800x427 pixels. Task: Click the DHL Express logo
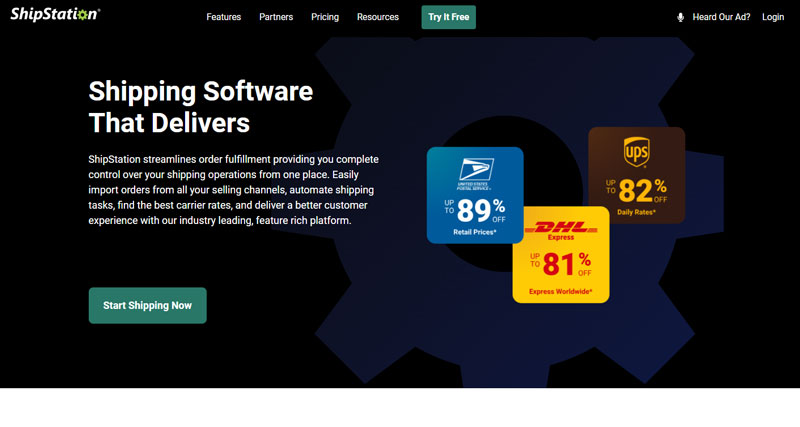click(561, 230)
